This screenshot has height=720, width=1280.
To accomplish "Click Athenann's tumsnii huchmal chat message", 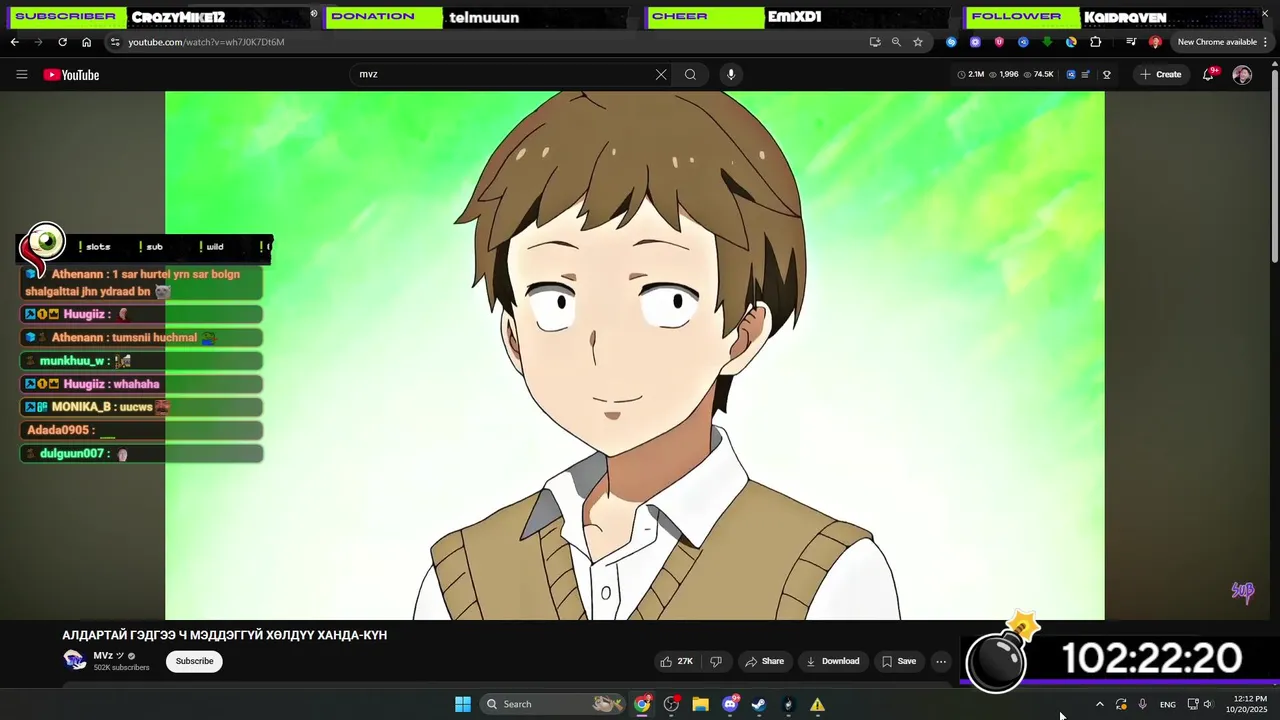I will click(141, 338).
